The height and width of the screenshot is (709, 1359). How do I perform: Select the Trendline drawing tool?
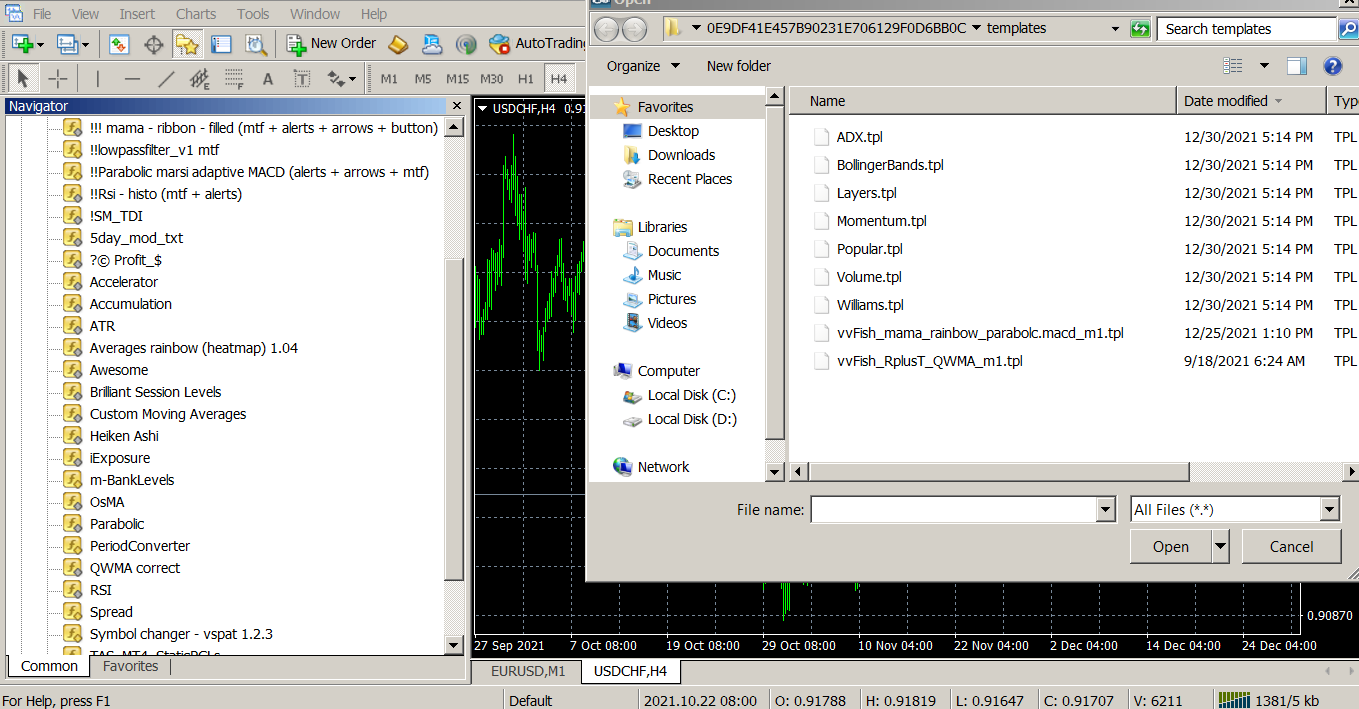(166, 79)
